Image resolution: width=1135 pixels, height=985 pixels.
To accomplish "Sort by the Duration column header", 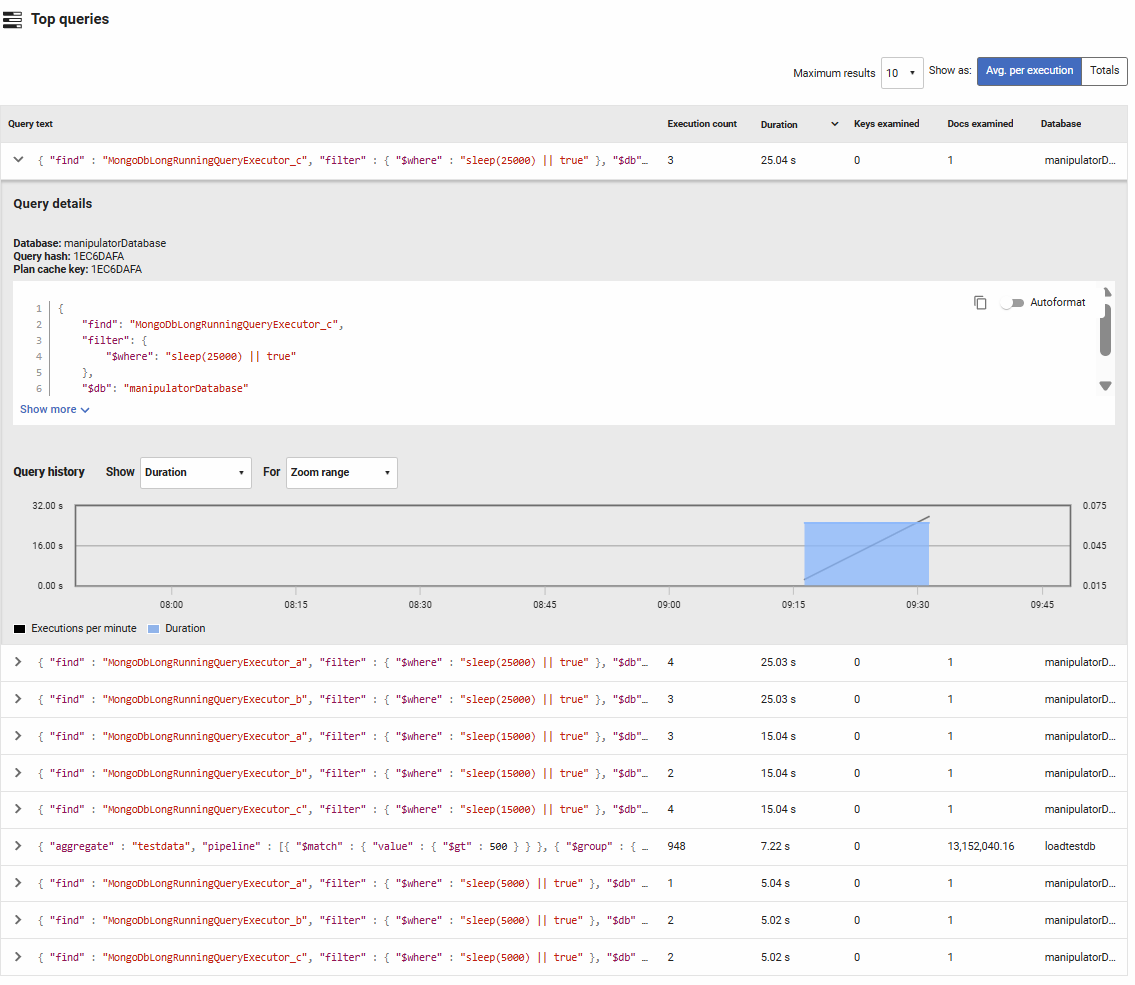I will (x=779, y=125).
